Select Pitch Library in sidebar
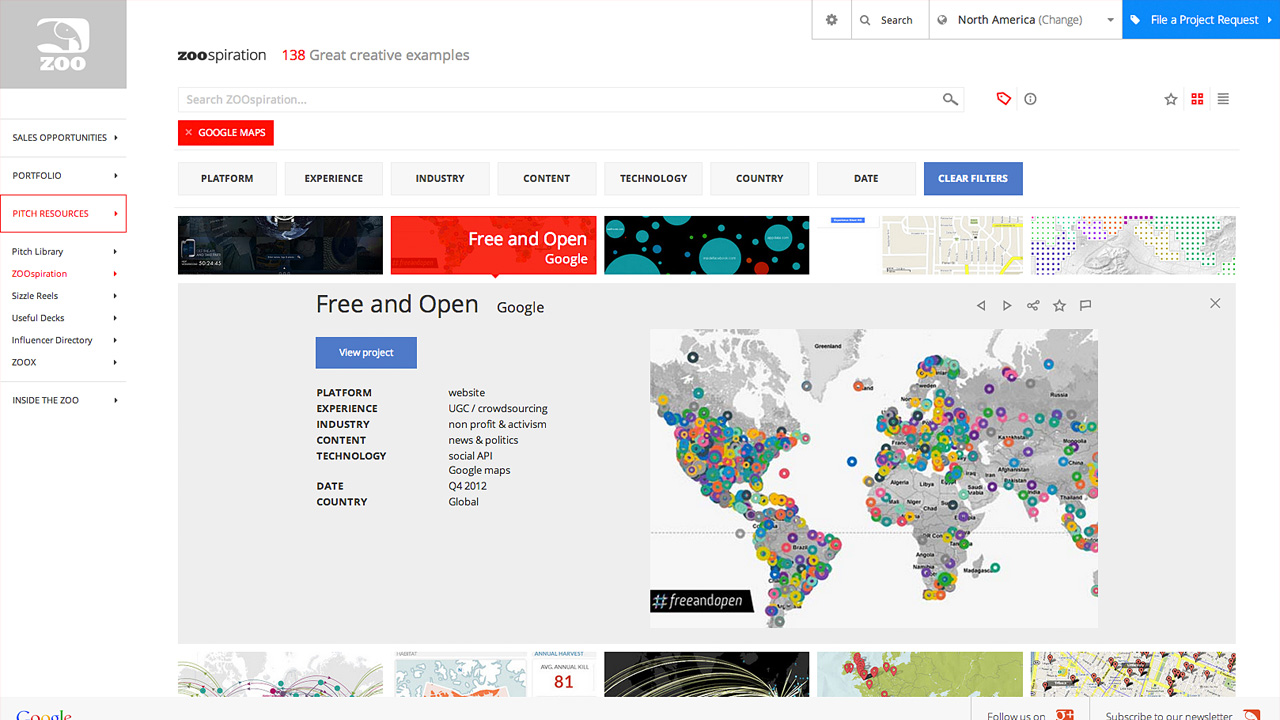Viewport: 1280px width, 720px height. [38, 252]
